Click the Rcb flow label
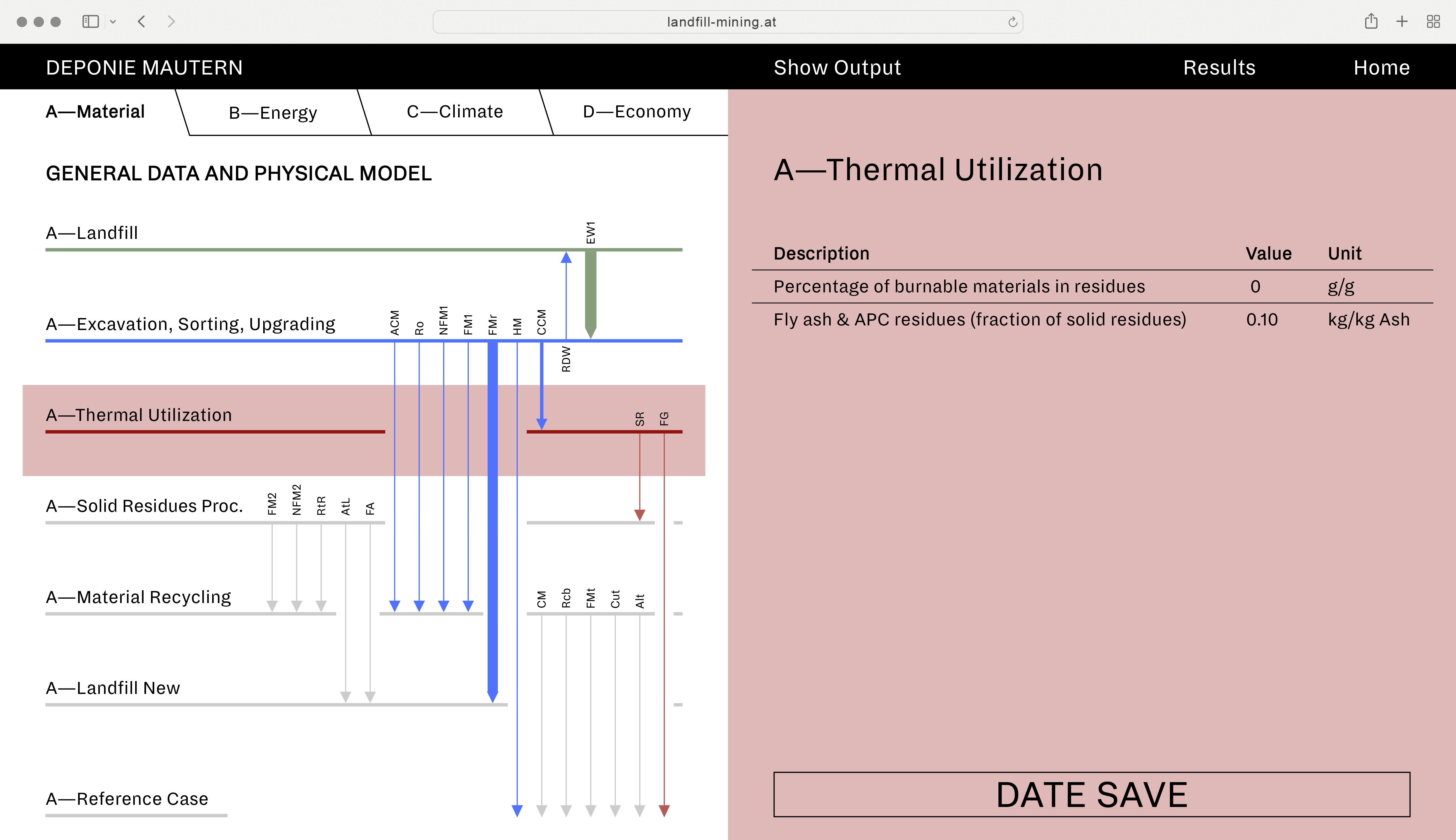This screenshot has width=1456, height=840. click(567, 598)
